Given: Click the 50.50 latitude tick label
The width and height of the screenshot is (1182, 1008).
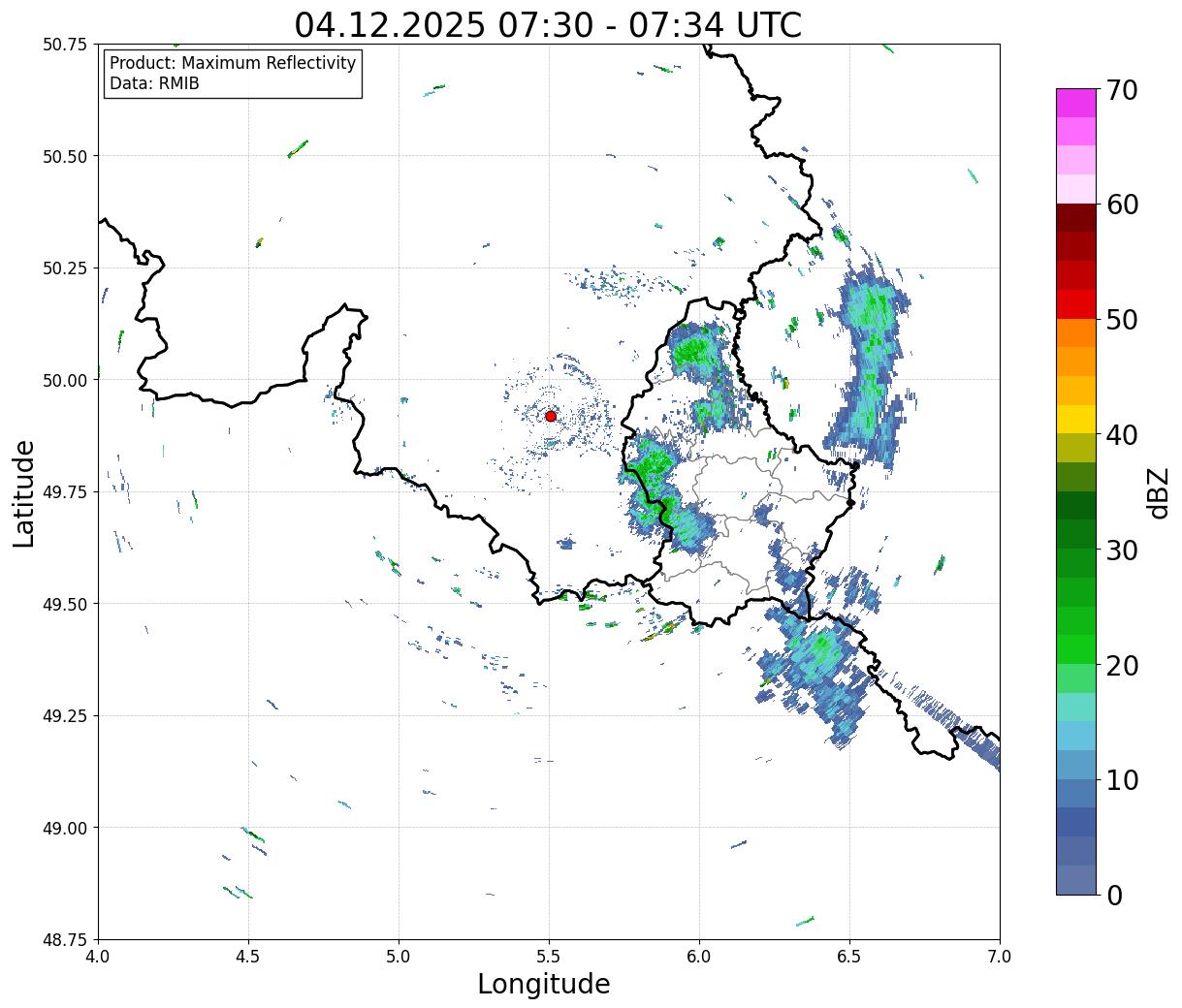Looking at the screenshot, I should tap(66, 156).
